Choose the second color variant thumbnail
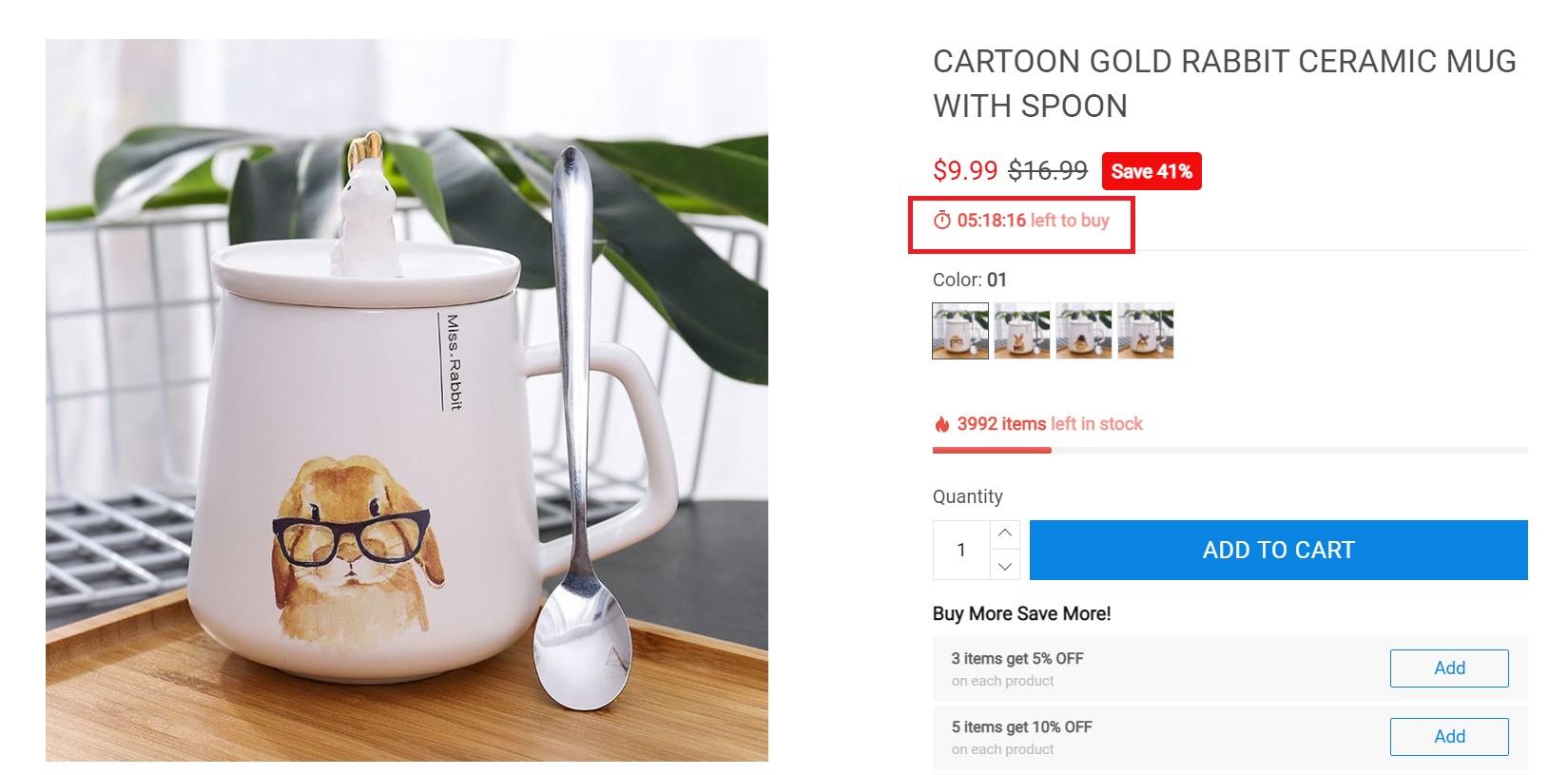 [1022, 331]
